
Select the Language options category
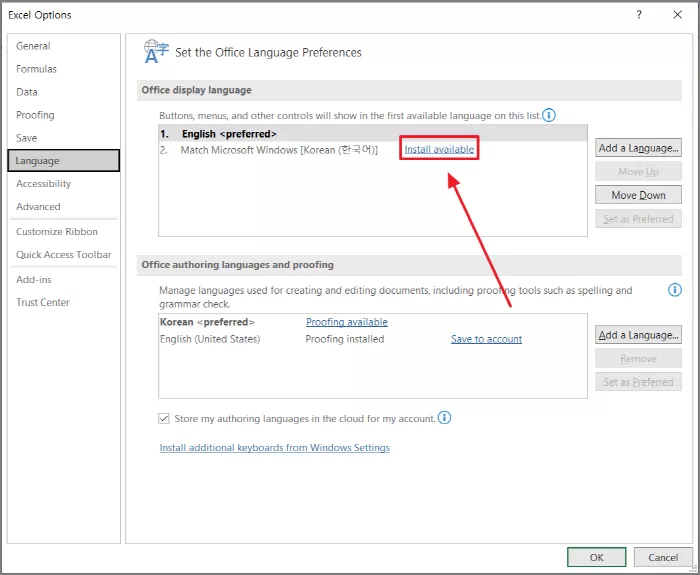click(x=63, y=161)
